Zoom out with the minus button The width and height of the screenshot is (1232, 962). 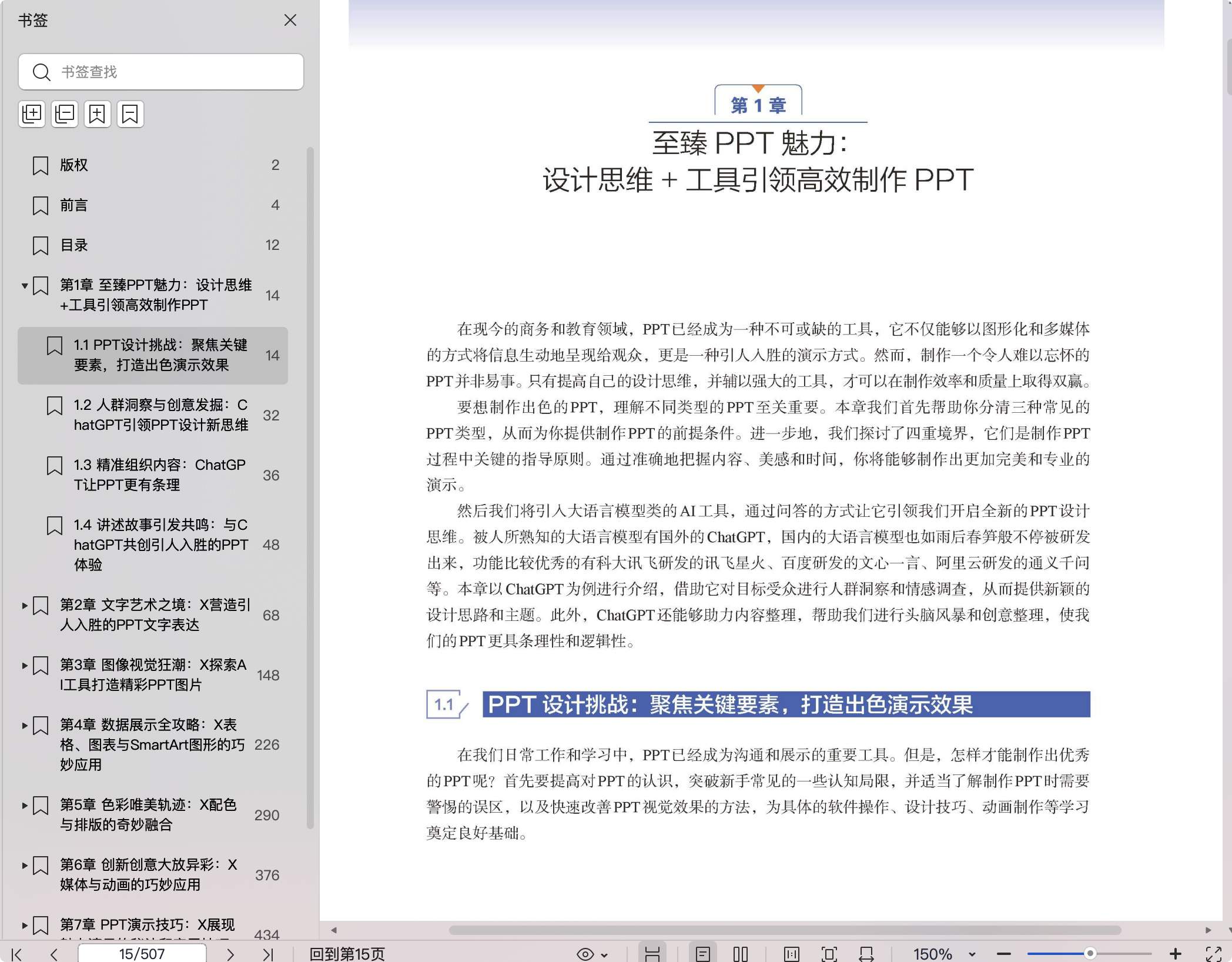[x=1004, y=954]
